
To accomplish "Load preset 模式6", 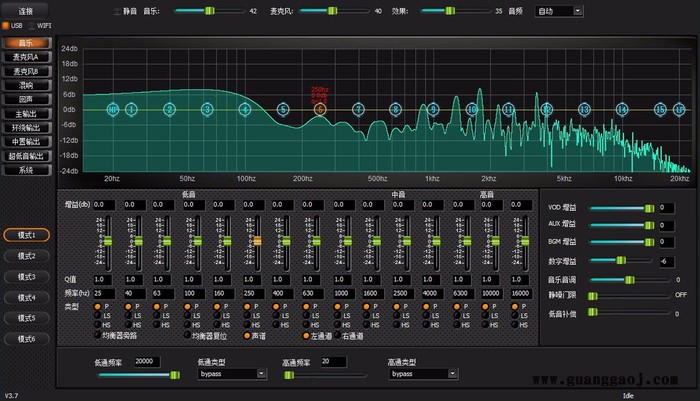I will tap(26, 339).
